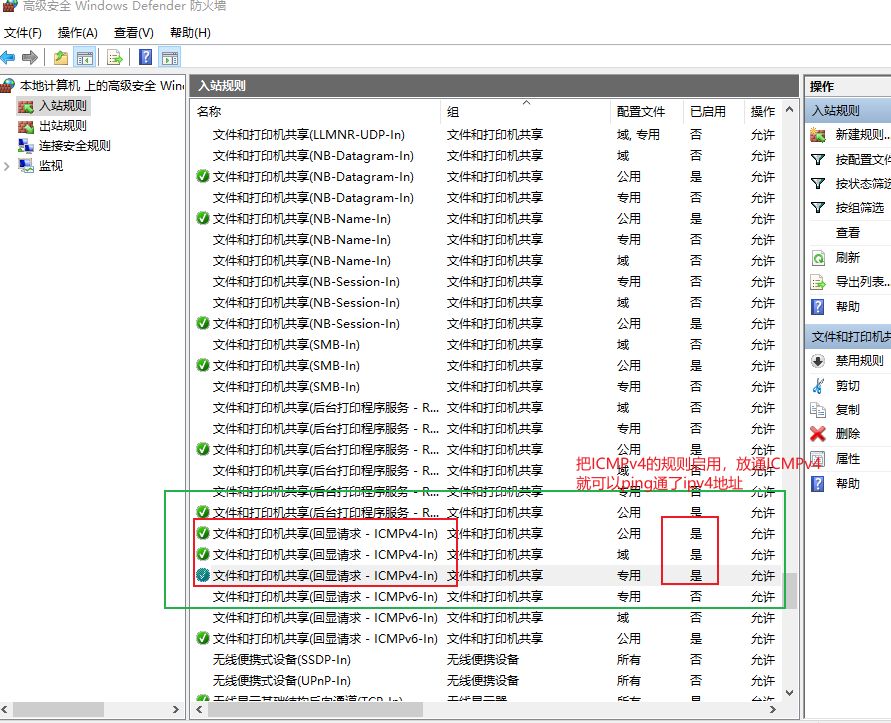Open the 文件(F) menu
Image resolution: width=891 pixels, height=723 pixels.
pos(22,33)
